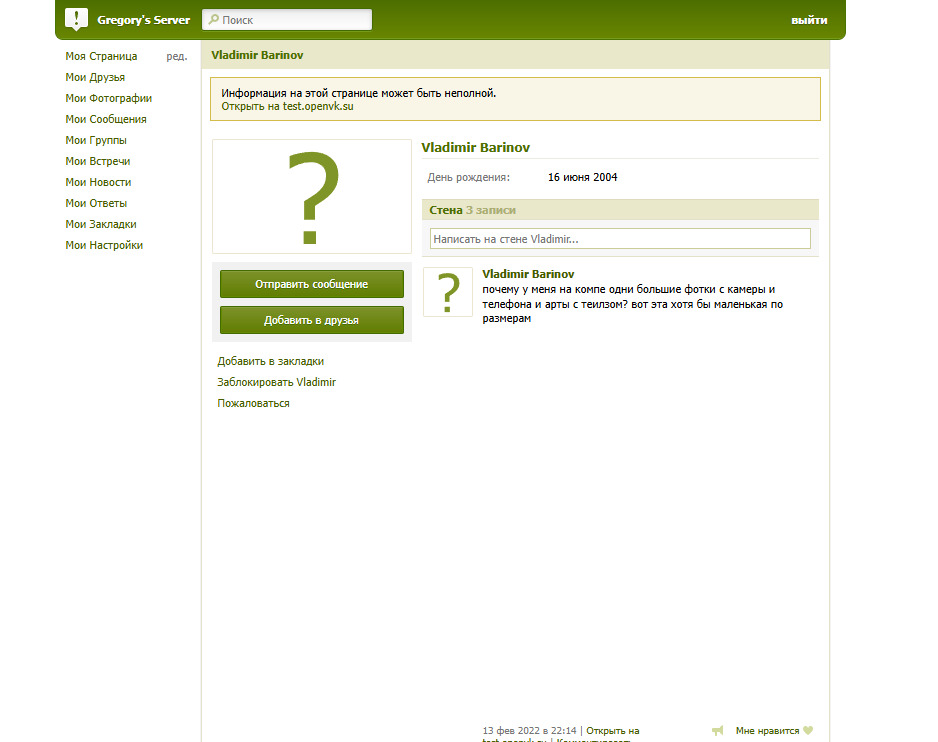Viewport: 938px width, 742px height.
Task: Navigate to Мои Группы
Action: click(96, 140)
